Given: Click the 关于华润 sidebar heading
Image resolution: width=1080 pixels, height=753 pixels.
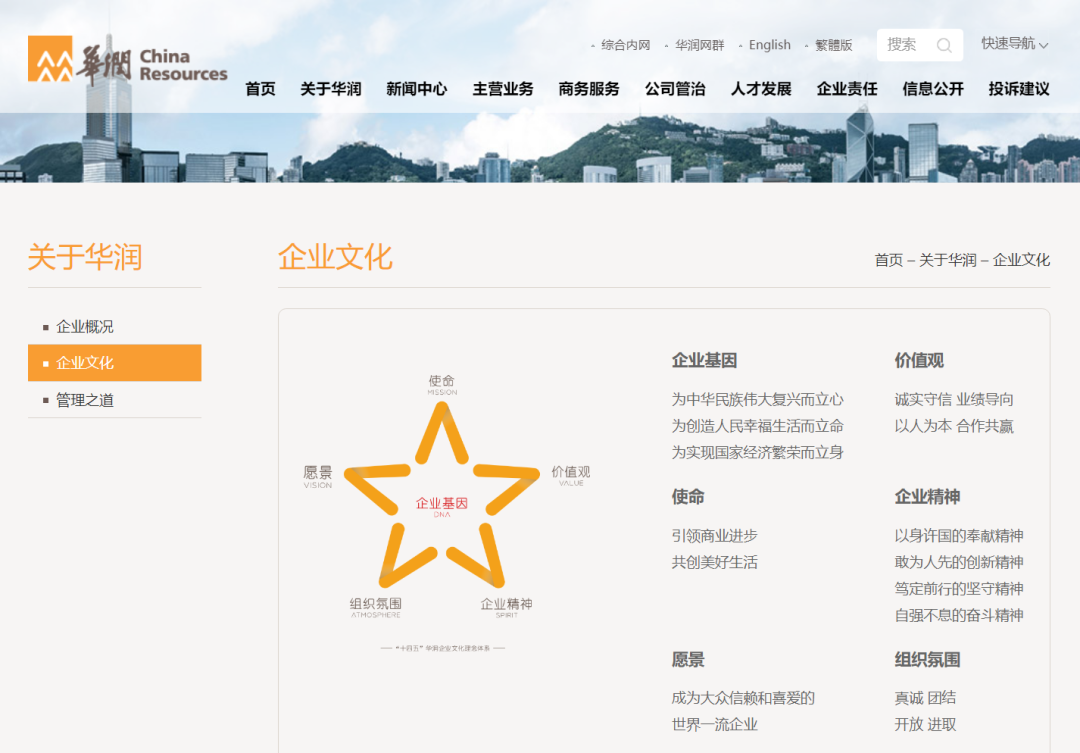Looking at the screenshot, I should tap(85, 258).
